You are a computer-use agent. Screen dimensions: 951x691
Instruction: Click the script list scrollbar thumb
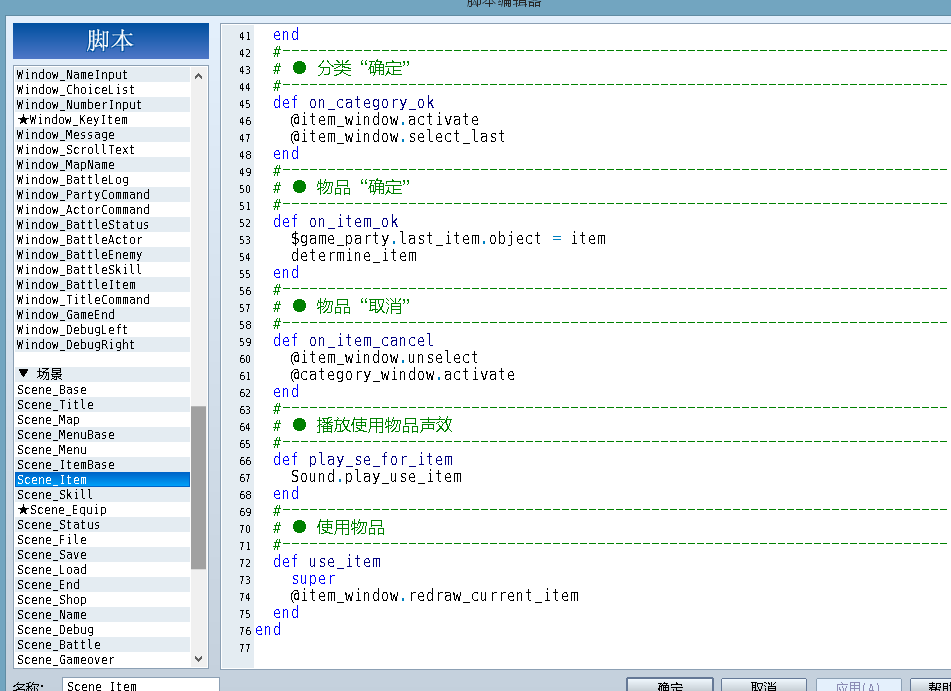[x=198, y=487]
